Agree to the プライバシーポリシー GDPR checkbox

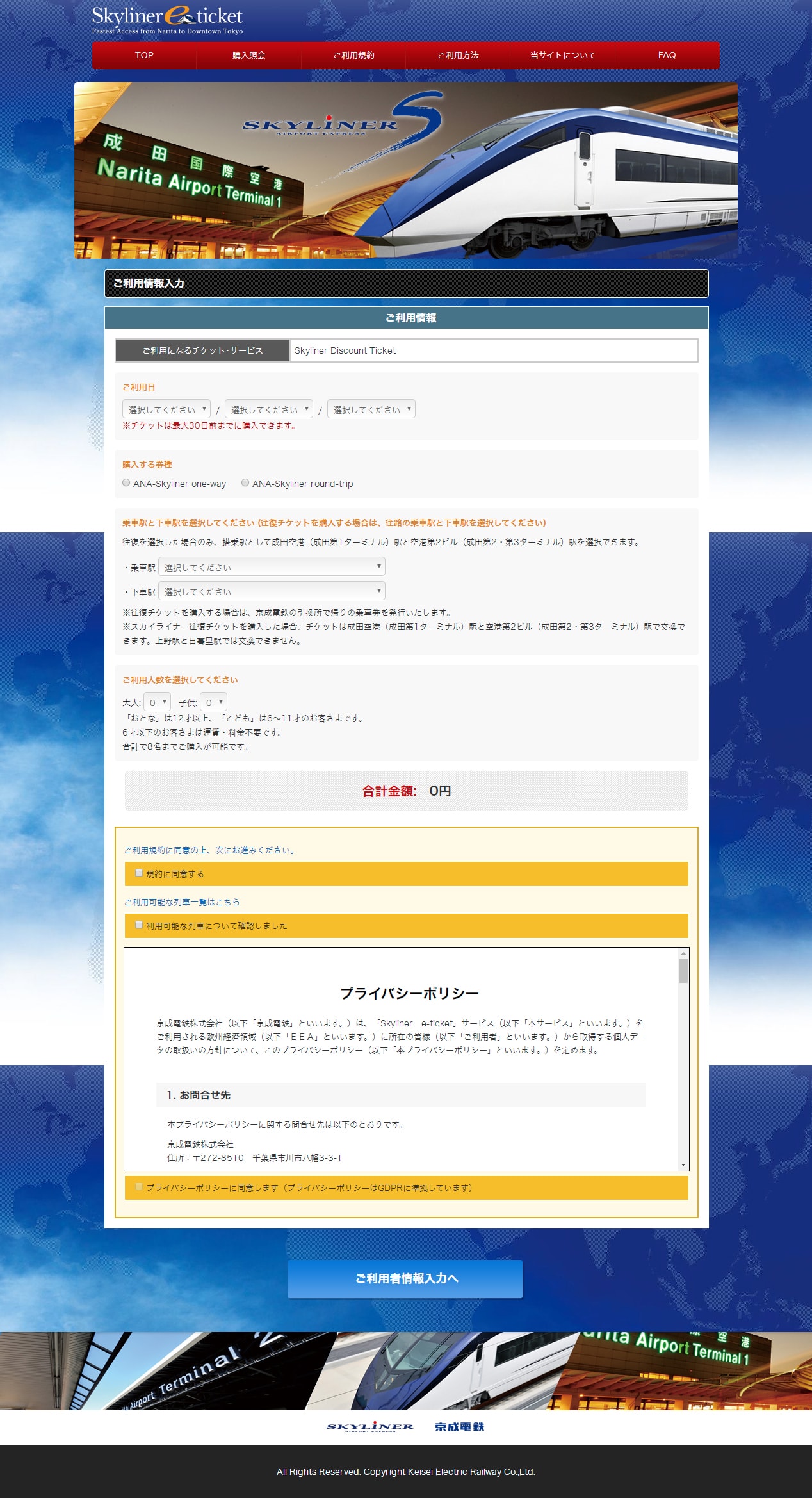click(x=139, y=1187)
